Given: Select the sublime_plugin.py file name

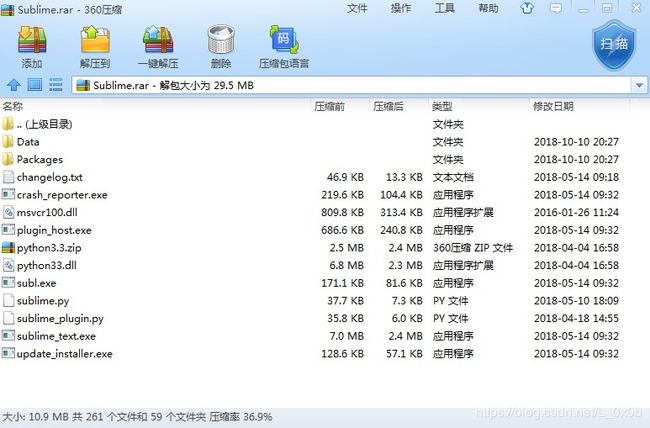Looking at the screenshot, I should pyautogui.click(x=60, y=319).
